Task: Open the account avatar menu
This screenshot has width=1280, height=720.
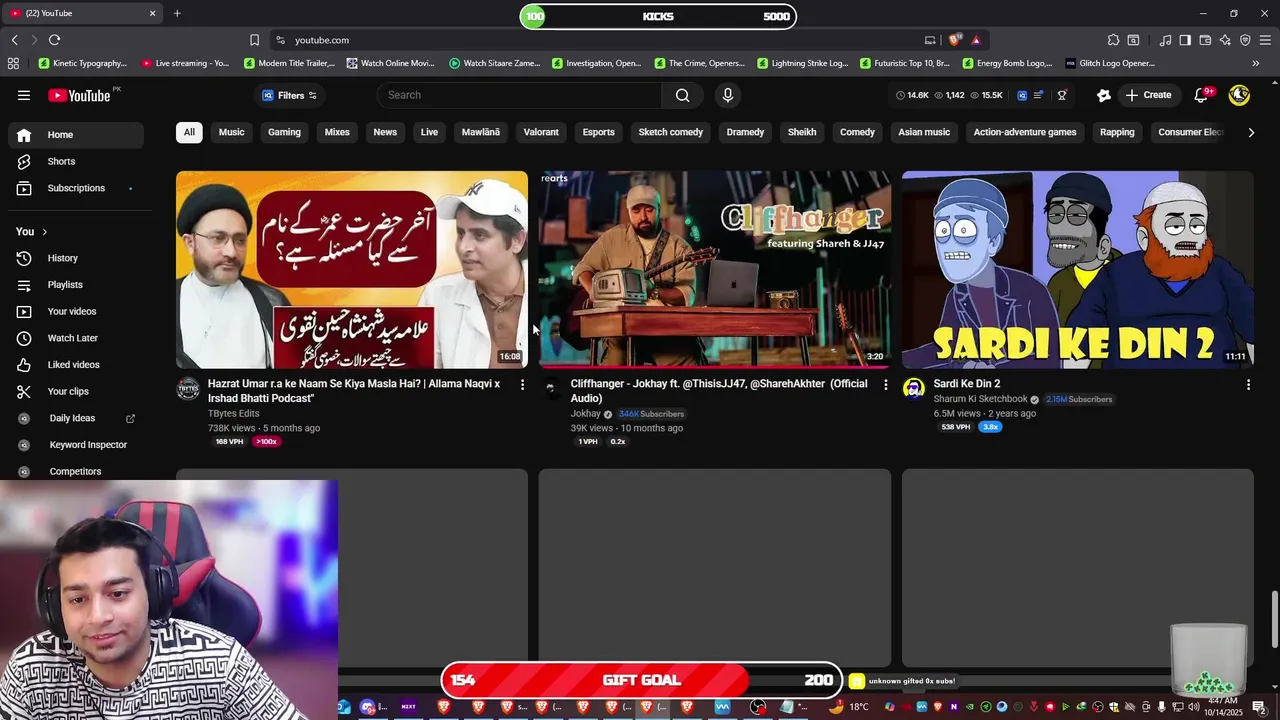Action: tap(1239, 95)
